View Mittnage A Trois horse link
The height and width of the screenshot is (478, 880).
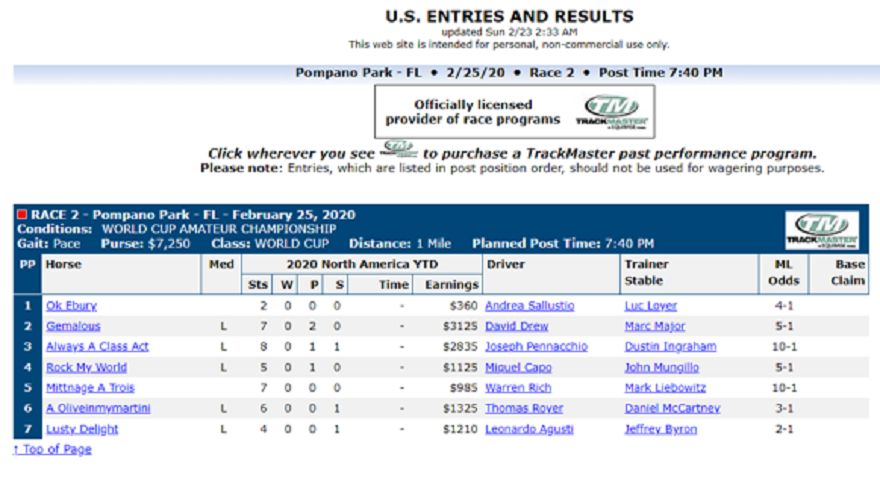tap(90, 388)
